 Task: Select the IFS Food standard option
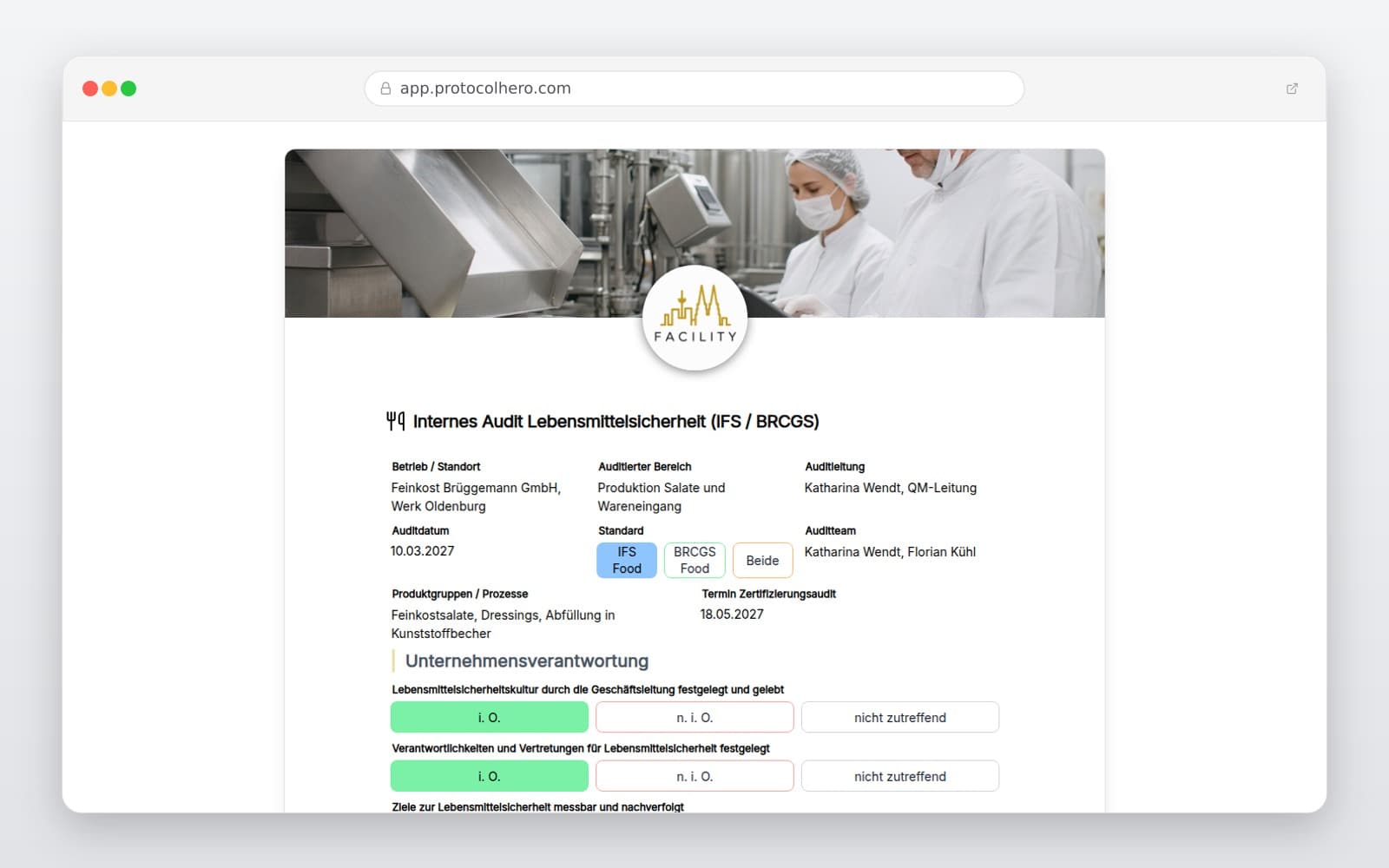pyautogui.click(x=627, y=560)
